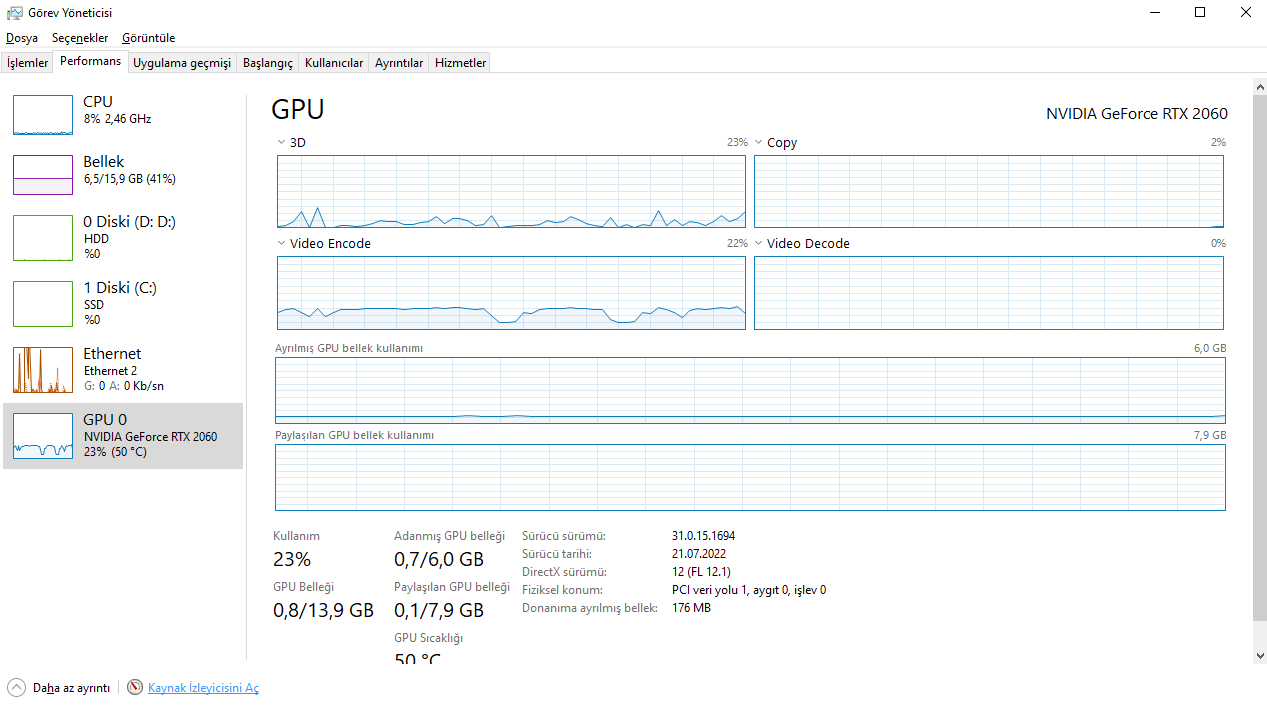The width and height of the screenshot is (1267, 711).
Task: Click the Daha az ayrıntı arrow icon
Action: [16, 688]
